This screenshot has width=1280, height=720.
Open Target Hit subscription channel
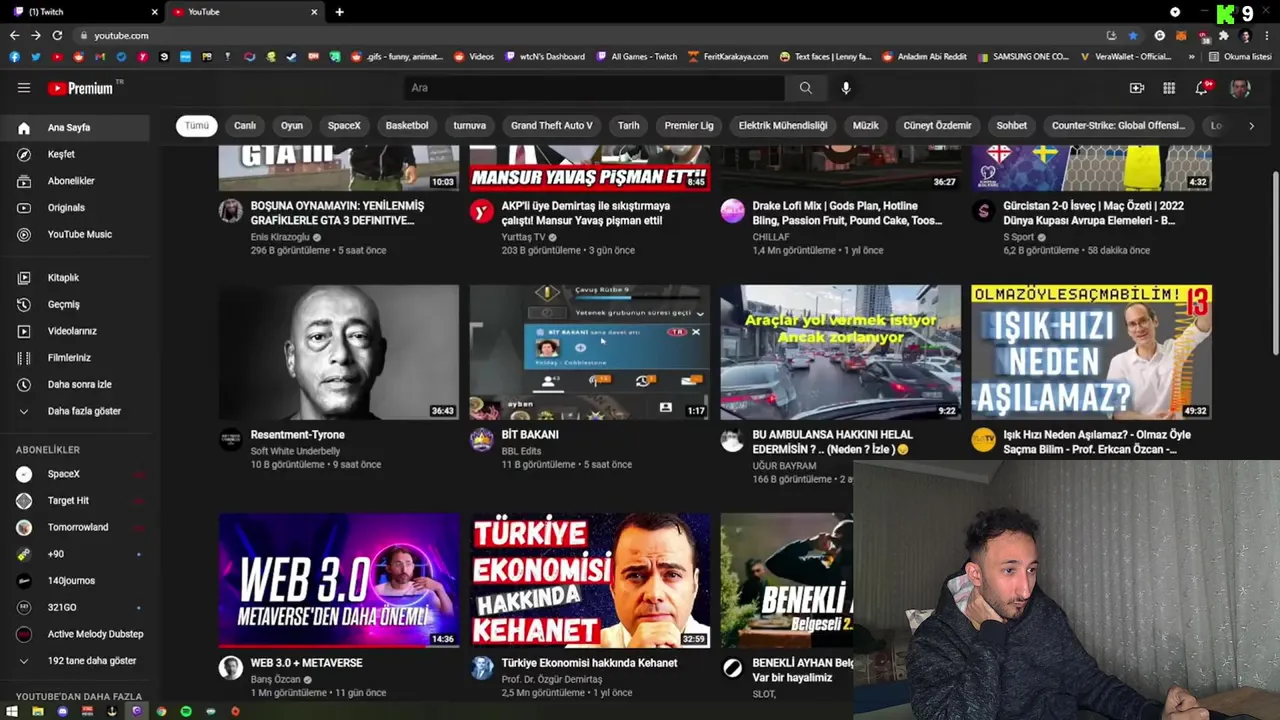pos(75,501)
